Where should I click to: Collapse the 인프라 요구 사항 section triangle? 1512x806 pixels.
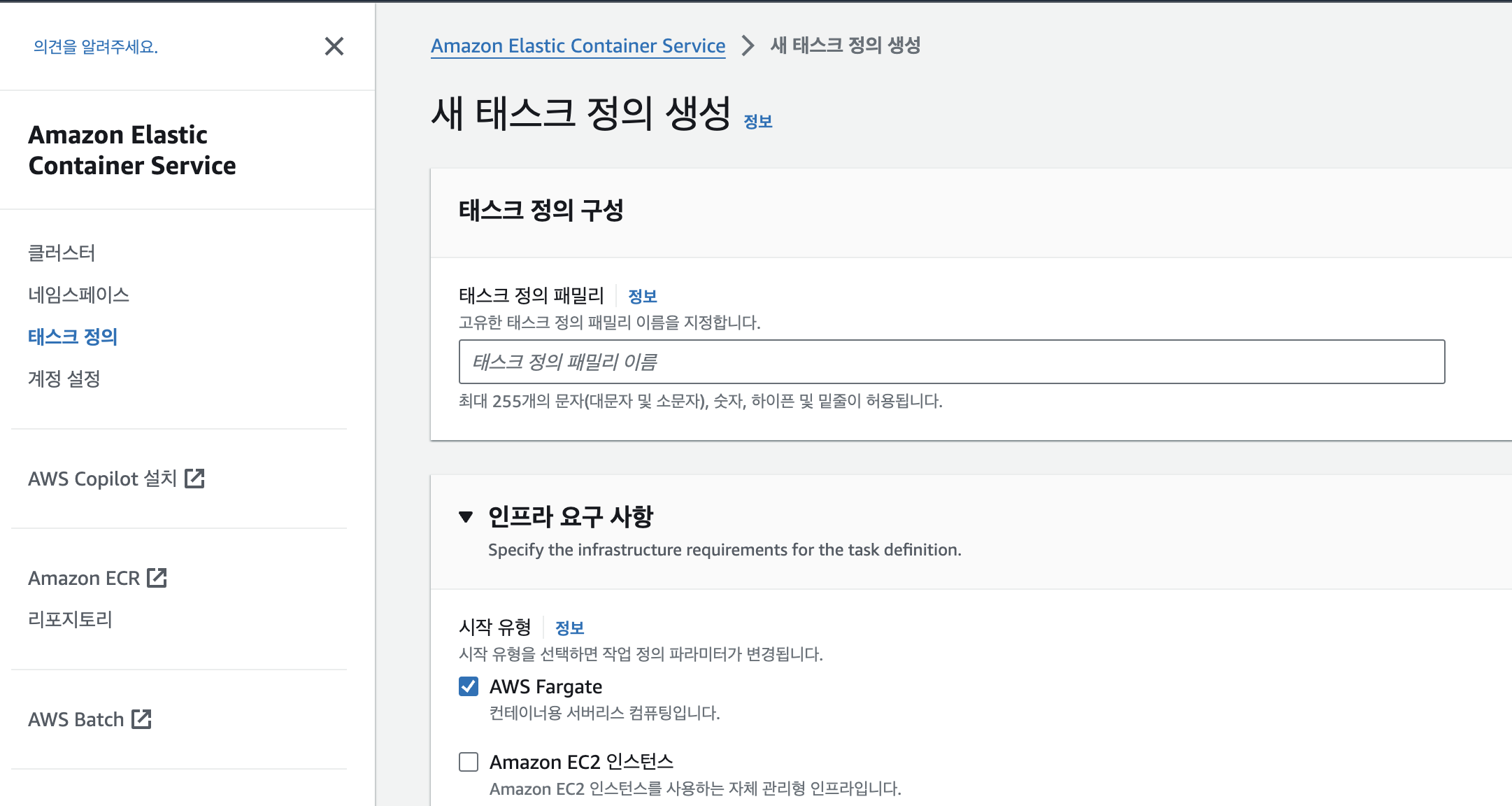[x=466, y=517]
